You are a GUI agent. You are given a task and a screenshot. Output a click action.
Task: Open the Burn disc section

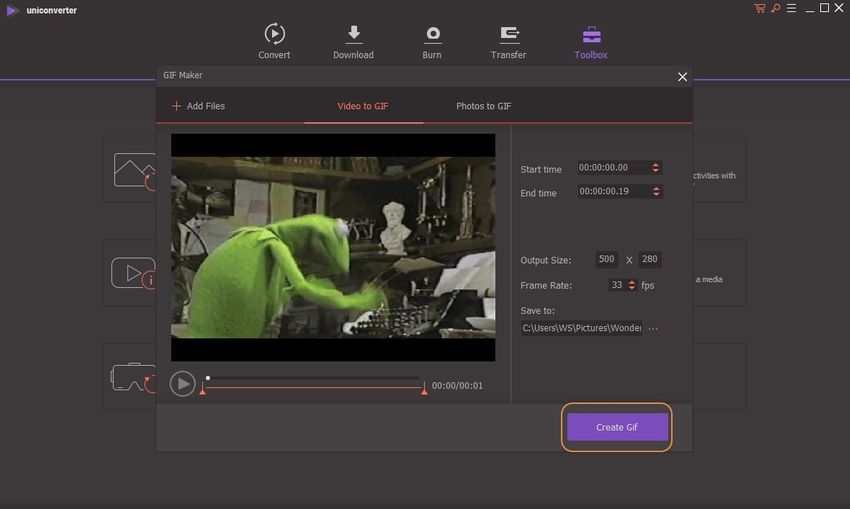pos(432,34)
